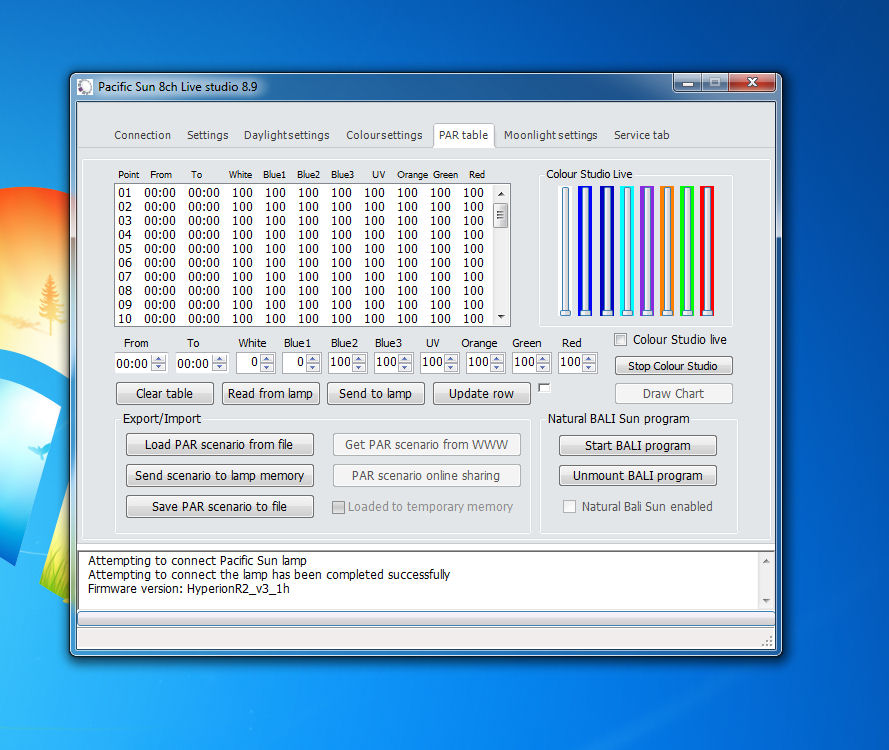
Task: Click the Red value input field
Action: coord(571,363)
